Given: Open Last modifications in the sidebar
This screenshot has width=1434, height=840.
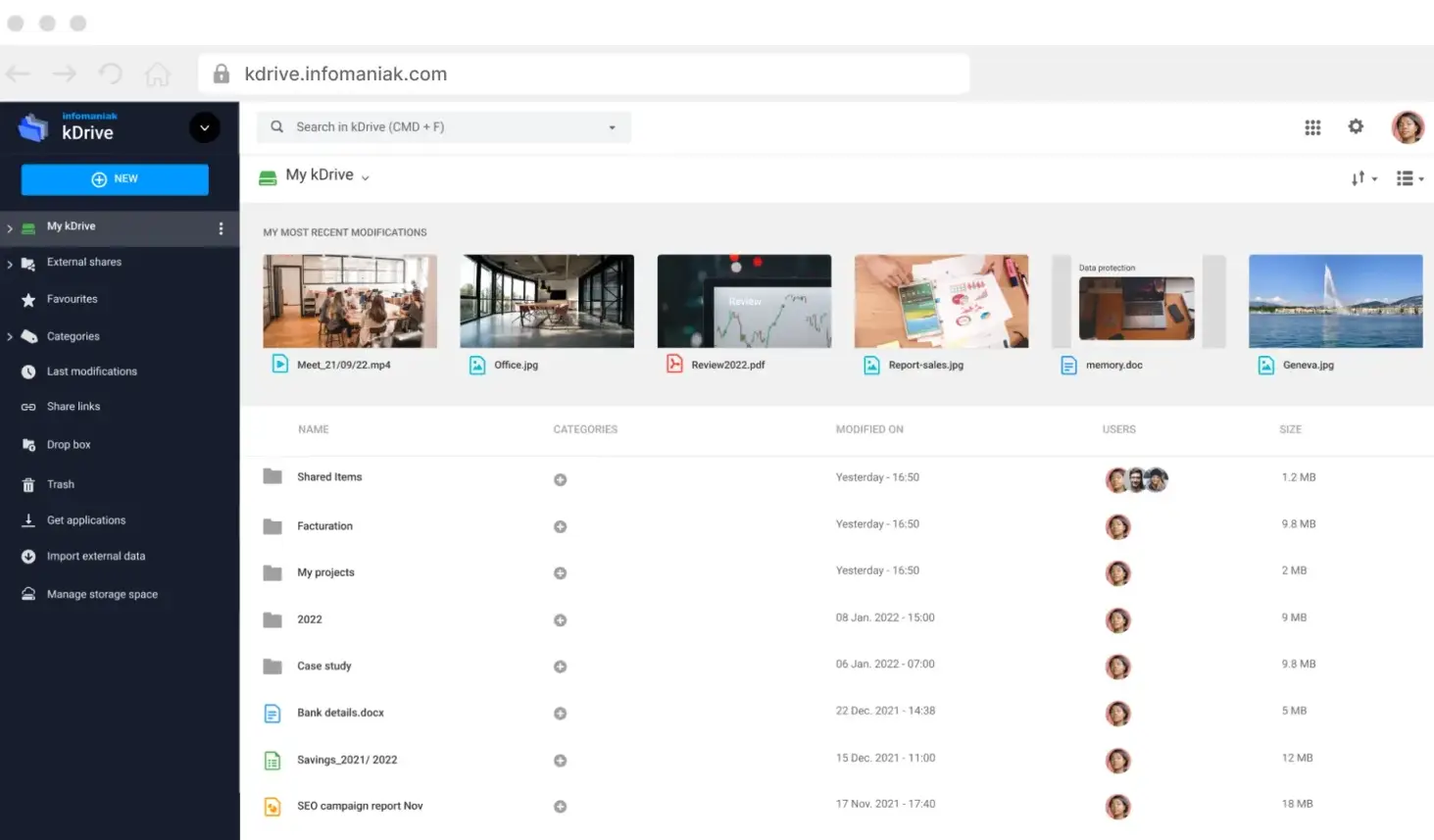Looking at the screenshot, I should [x=91, y=371].
